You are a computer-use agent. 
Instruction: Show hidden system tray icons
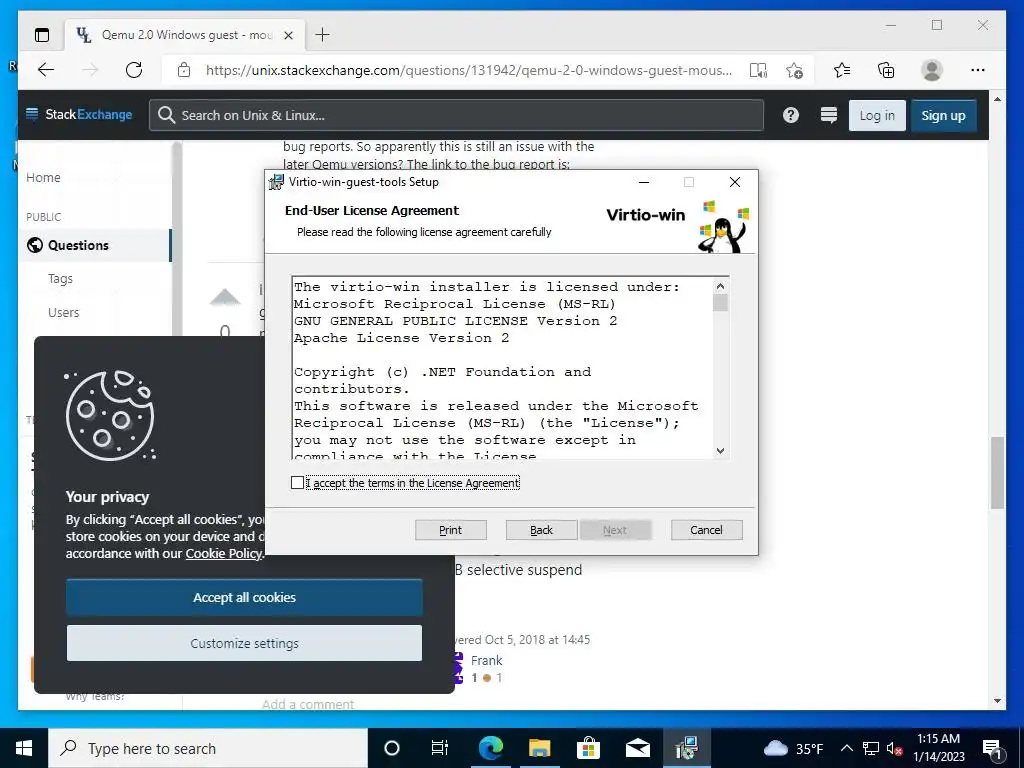click(x=846, y=748)
